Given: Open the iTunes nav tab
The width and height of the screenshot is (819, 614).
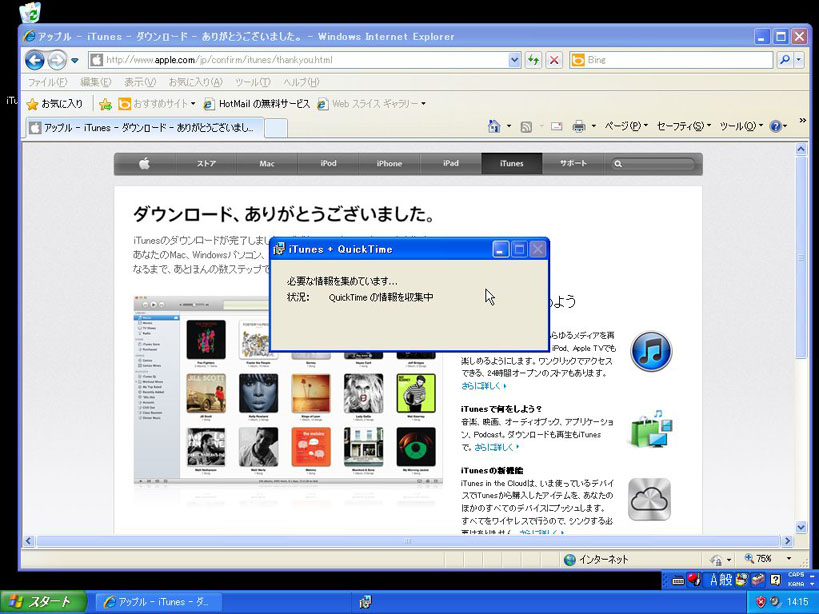Looking at the screenshot, I should tap(511, 163).
